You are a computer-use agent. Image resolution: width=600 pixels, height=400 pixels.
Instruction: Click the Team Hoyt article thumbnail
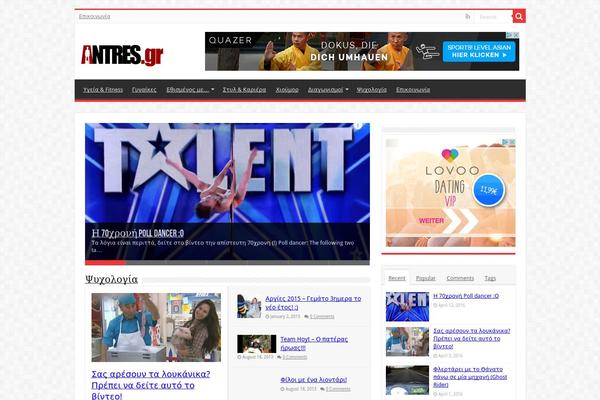[256, 344]
